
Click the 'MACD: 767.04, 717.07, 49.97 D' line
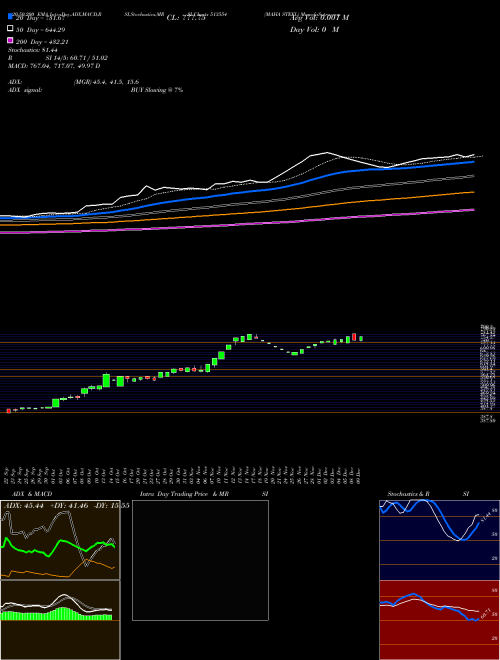pyautogui.click(x=54, y=66)
